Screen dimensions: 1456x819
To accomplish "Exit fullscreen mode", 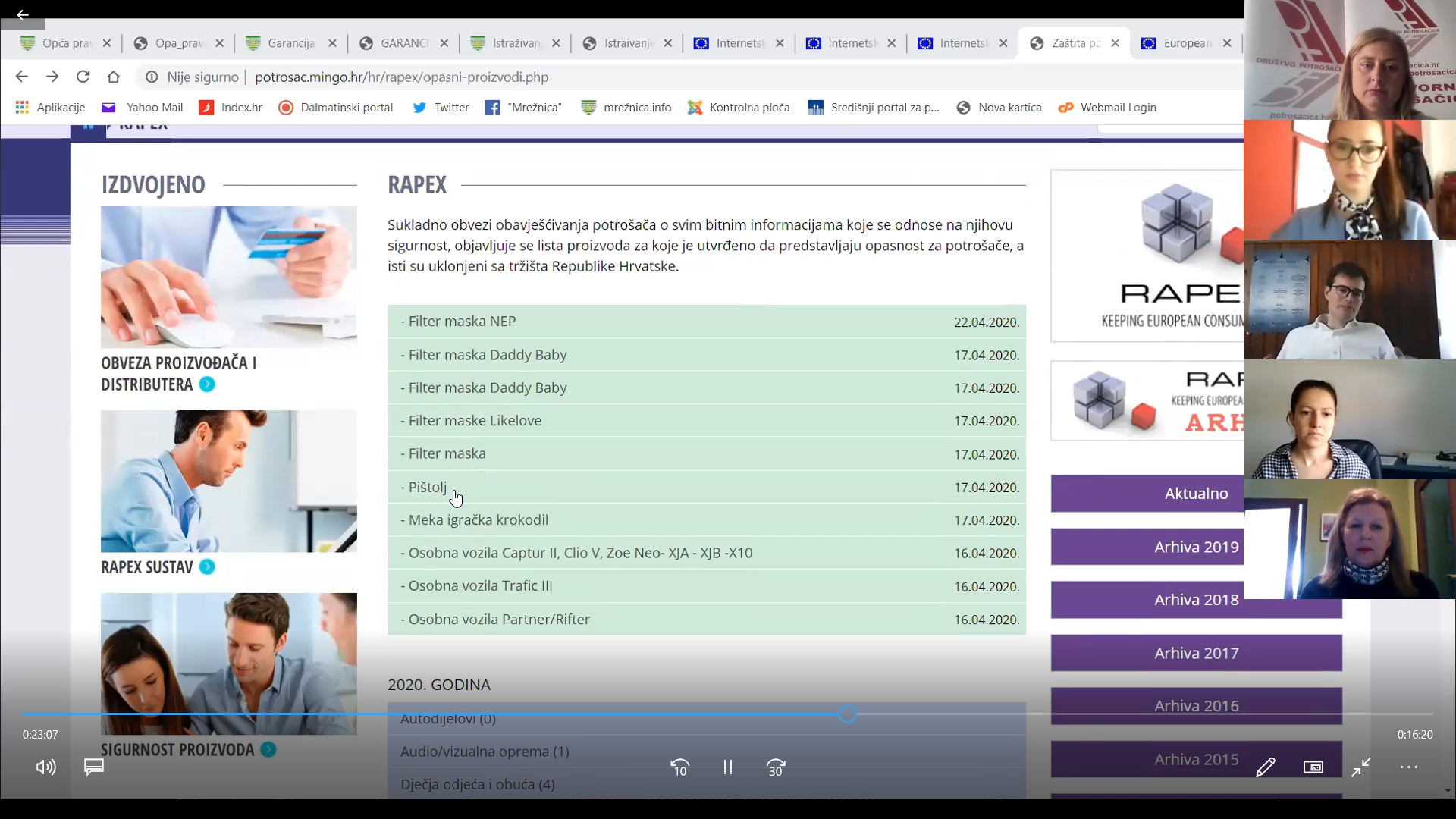I will pyautogui.click(x=1360, y=767).
